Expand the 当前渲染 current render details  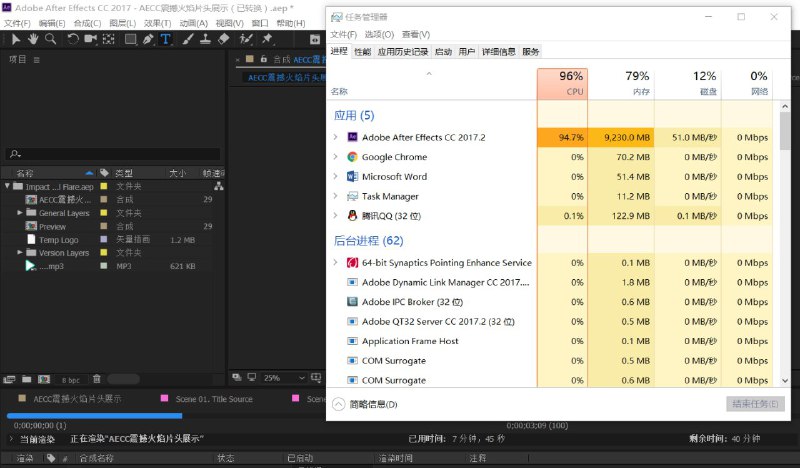coord(11,438)
